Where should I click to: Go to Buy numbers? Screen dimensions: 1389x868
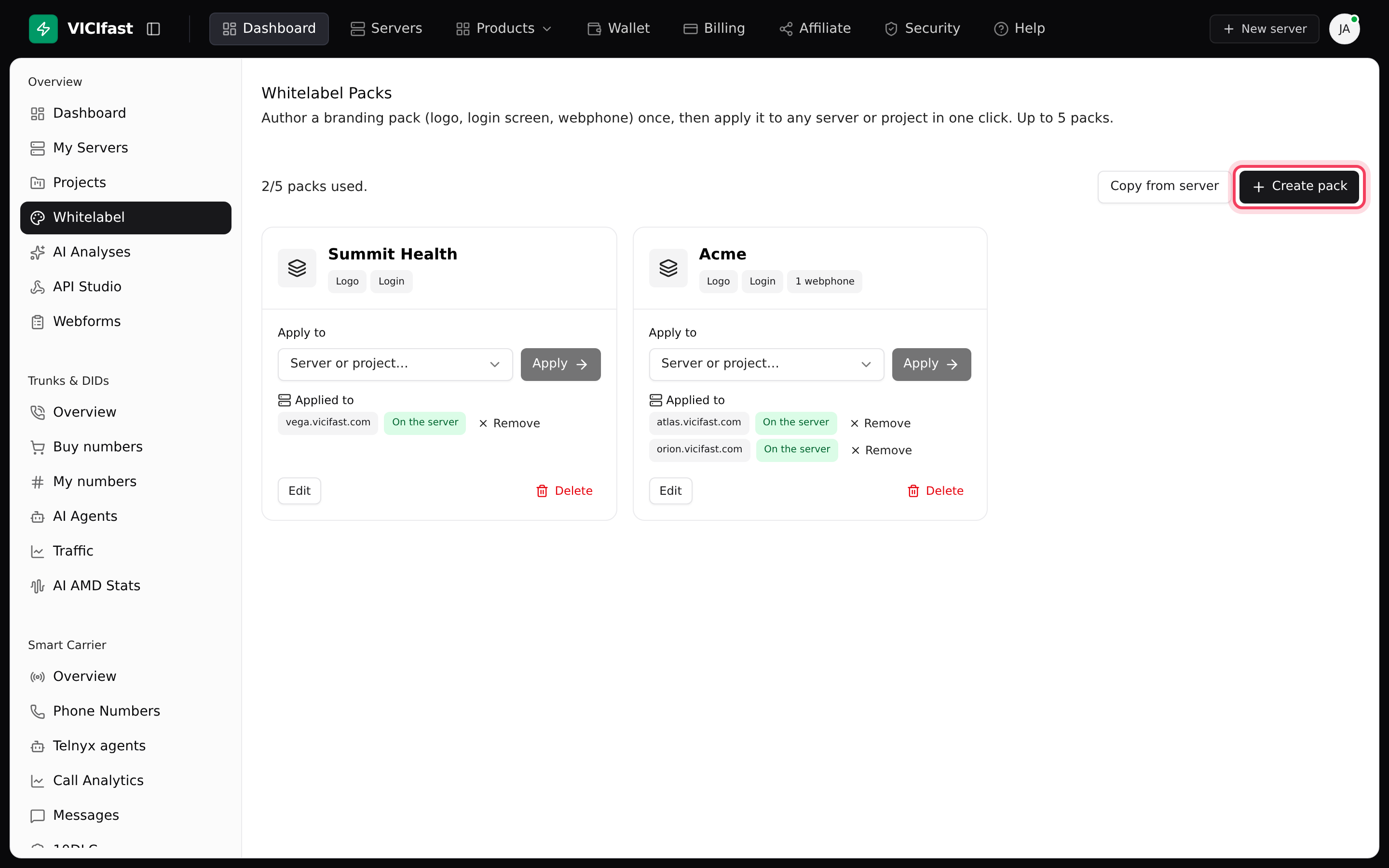(126, 447)
